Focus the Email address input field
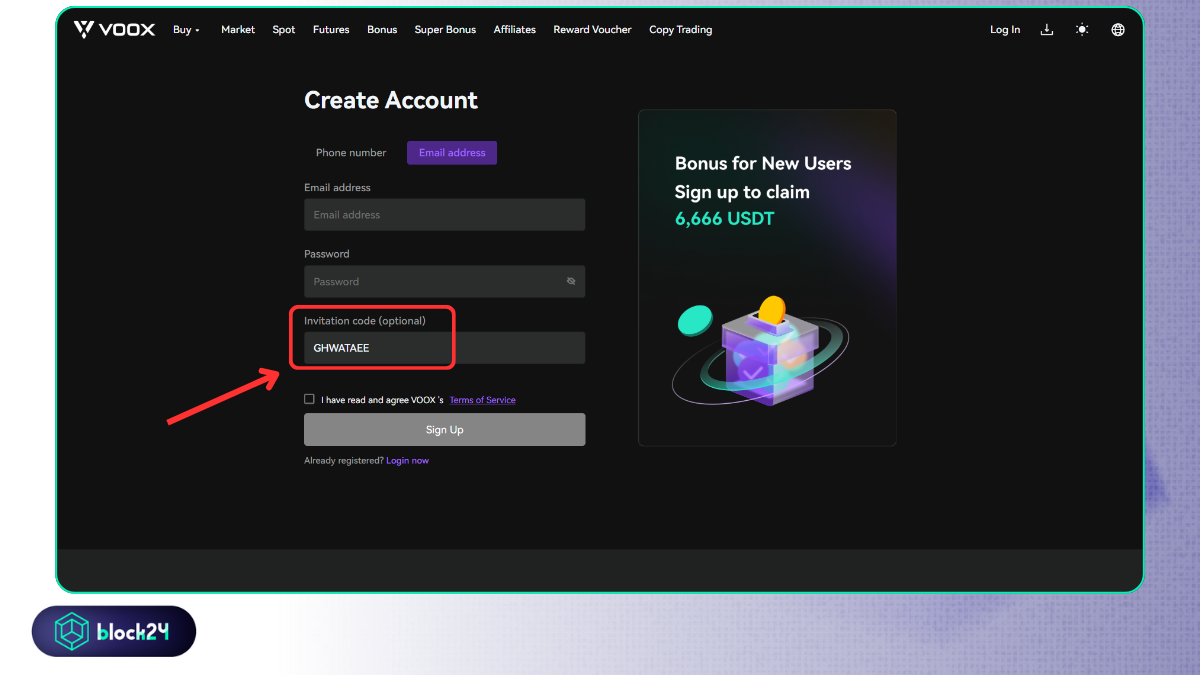 tap(445, 215)
